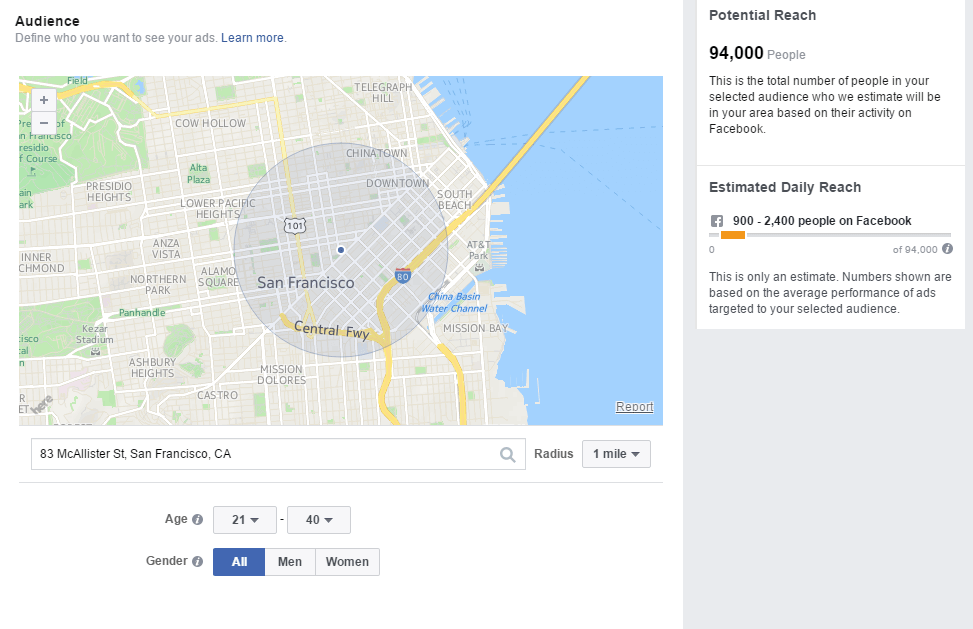The width and height of the screenshot is (973, 629).
Task: Click the Gender info icon
Action: pyautogui.click(x=197, y=562)
